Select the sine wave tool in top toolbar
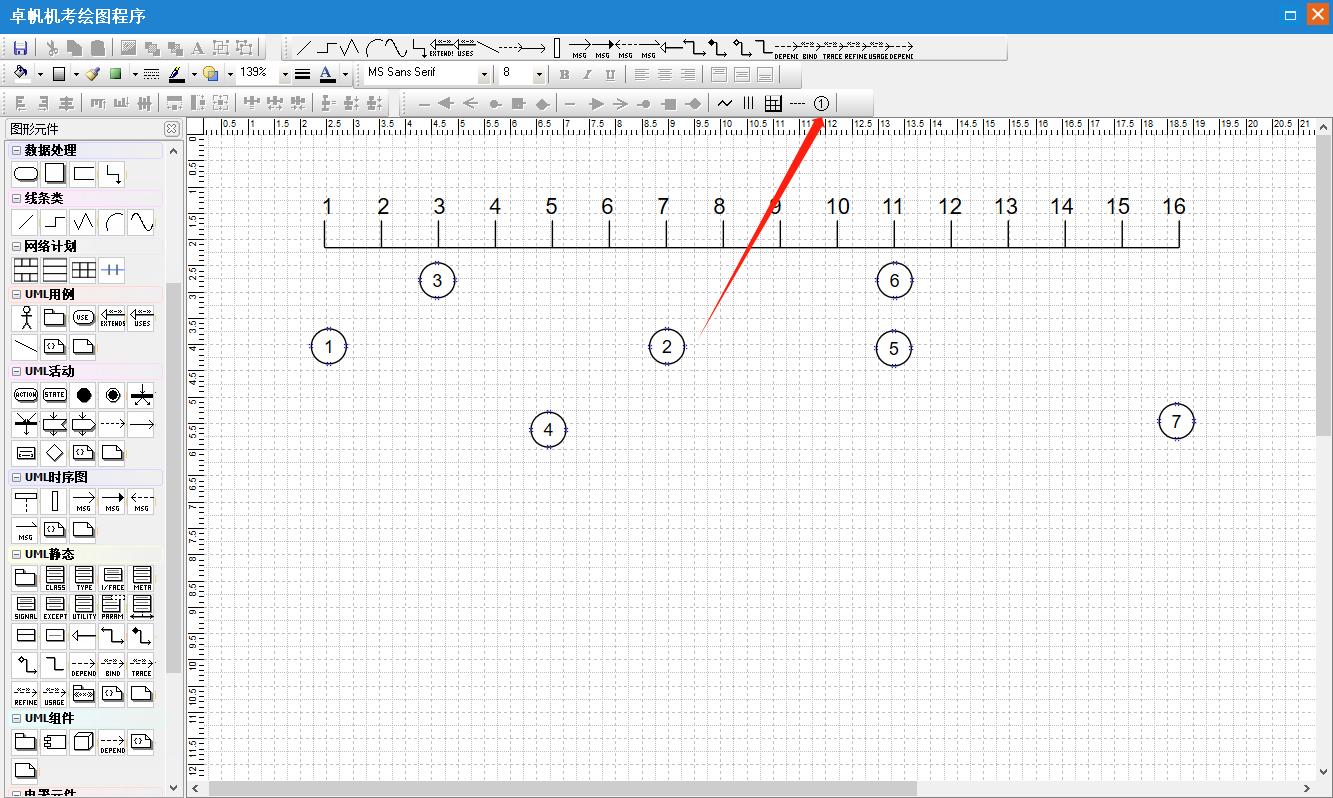This screenshot has width=1333, height=798. point(396,47)
